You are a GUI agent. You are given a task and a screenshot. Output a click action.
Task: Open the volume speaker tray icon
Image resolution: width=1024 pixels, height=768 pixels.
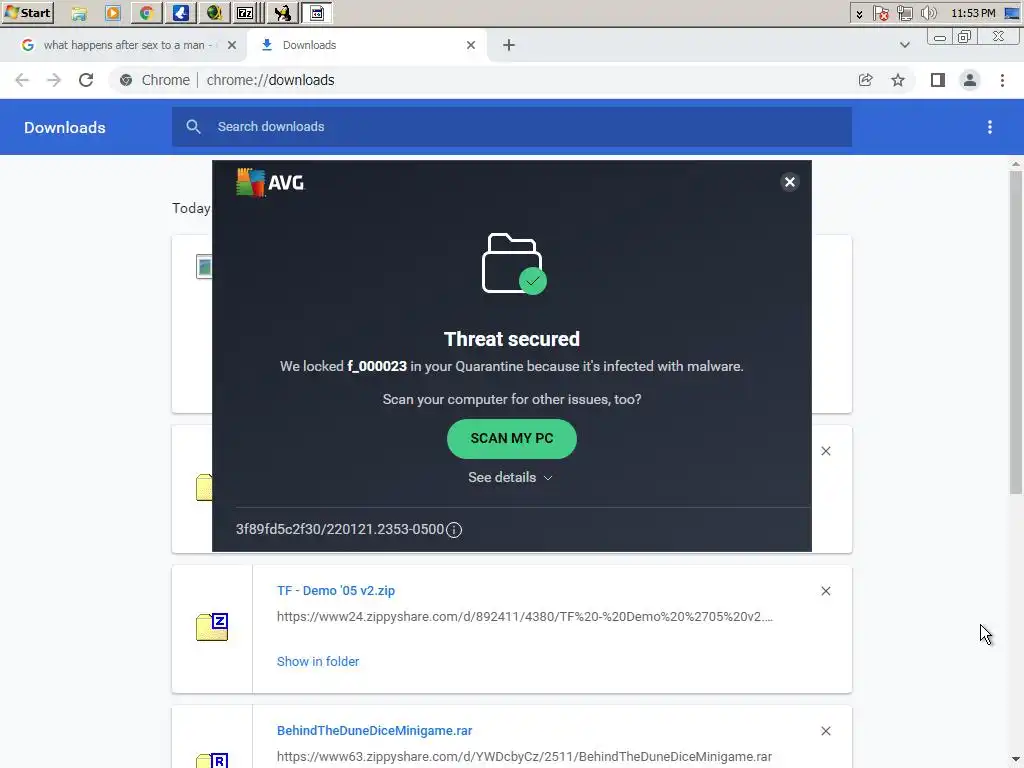tap(929, 13)
